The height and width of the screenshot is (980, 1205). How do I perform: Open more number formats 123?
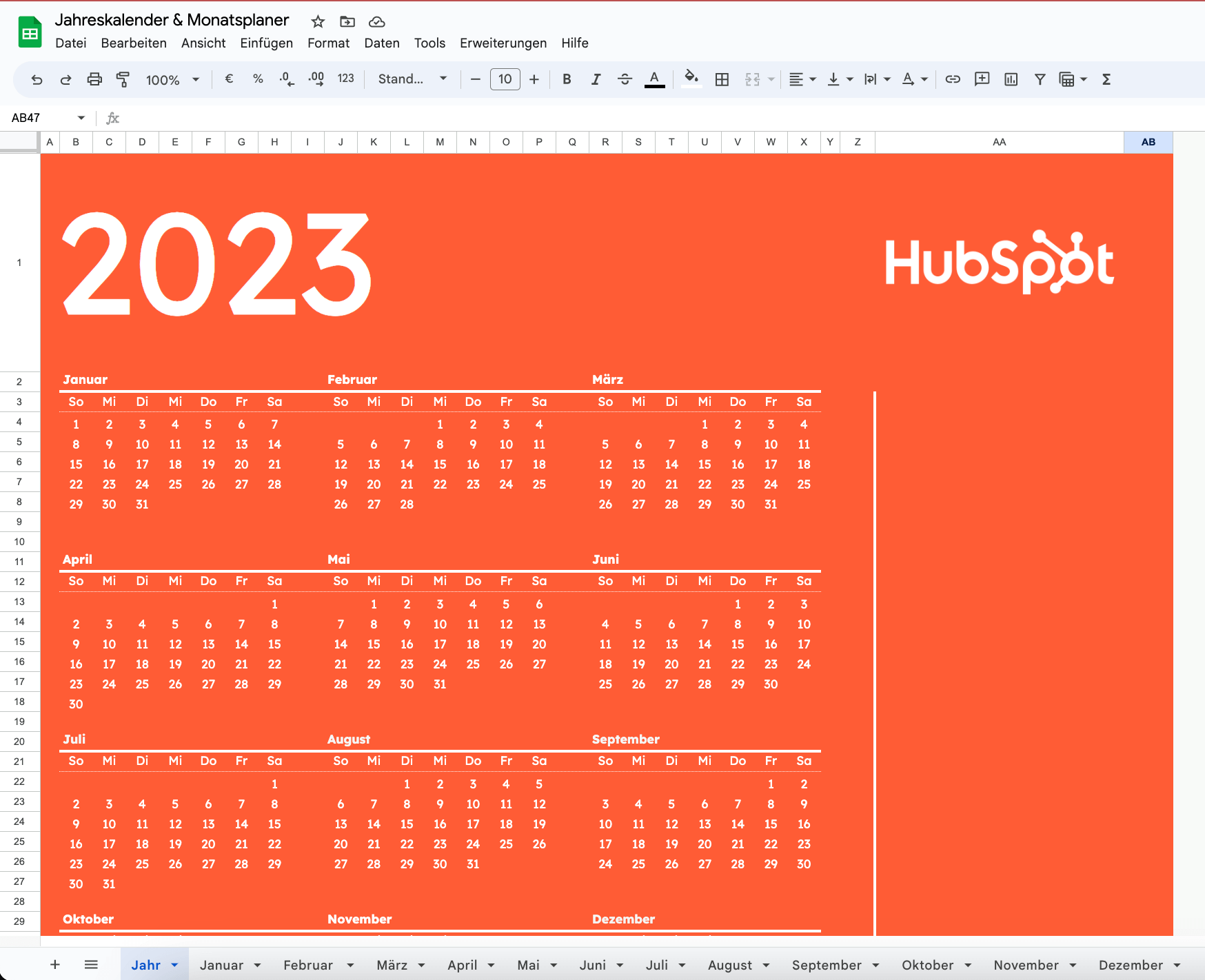tap(346, 79)
